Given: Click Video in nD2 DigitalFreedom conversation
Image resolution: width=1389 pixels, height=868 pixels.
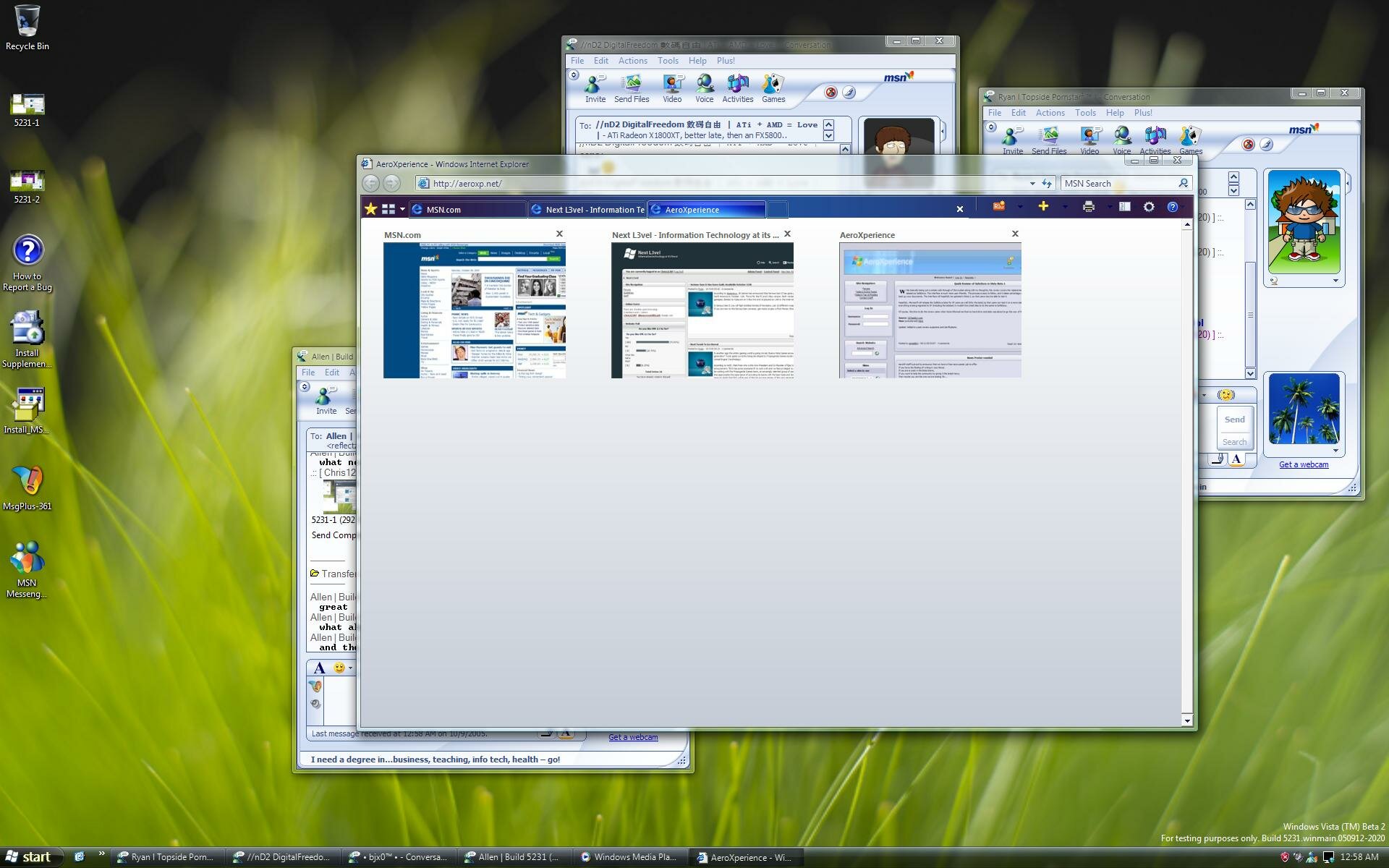Looking at the screenshot, I should (x=672, y=89).
